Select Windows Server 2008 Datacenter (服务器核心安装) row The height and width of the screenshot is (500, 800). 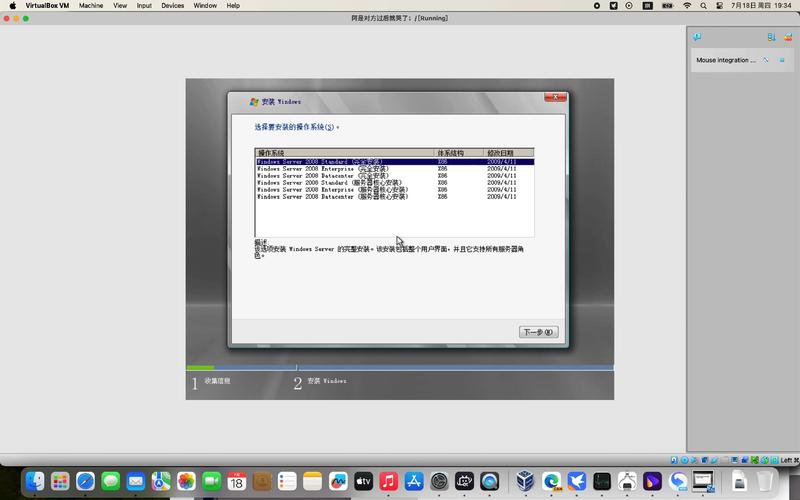tap(395, 196)
